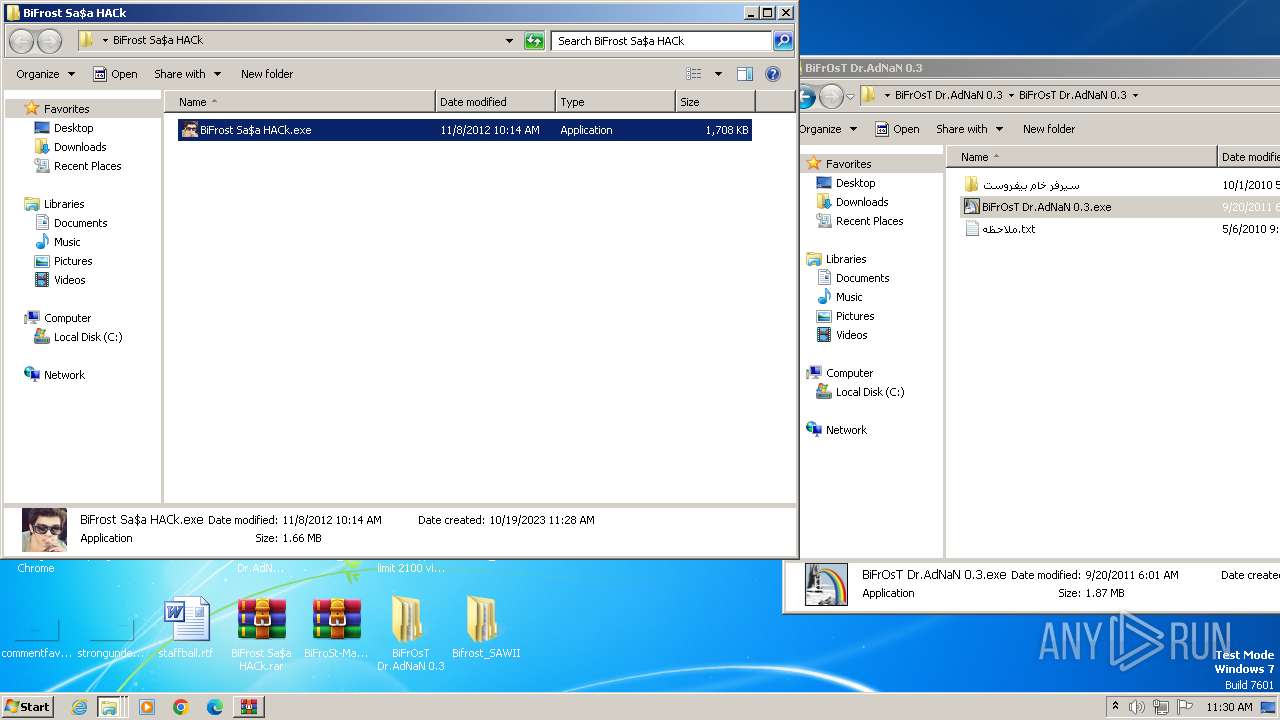Open Internet Explorer from taskbar
Image resolution: width=1280 pixels, height=720 pixels.
(x=79, y=707)
